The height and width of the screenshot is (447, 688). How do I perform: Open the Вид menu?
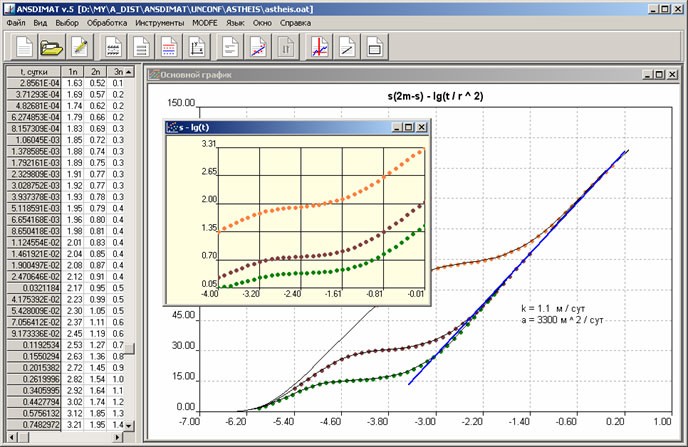(x=40, y=23)
